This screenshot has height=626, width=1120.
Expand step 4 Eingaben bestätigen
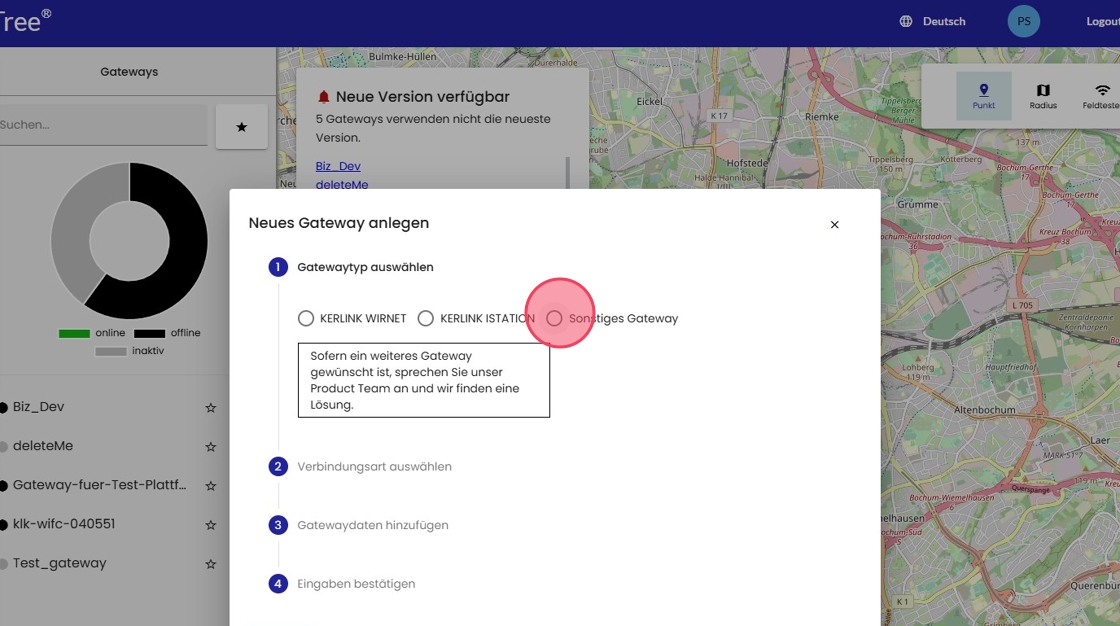pos(356,584)
